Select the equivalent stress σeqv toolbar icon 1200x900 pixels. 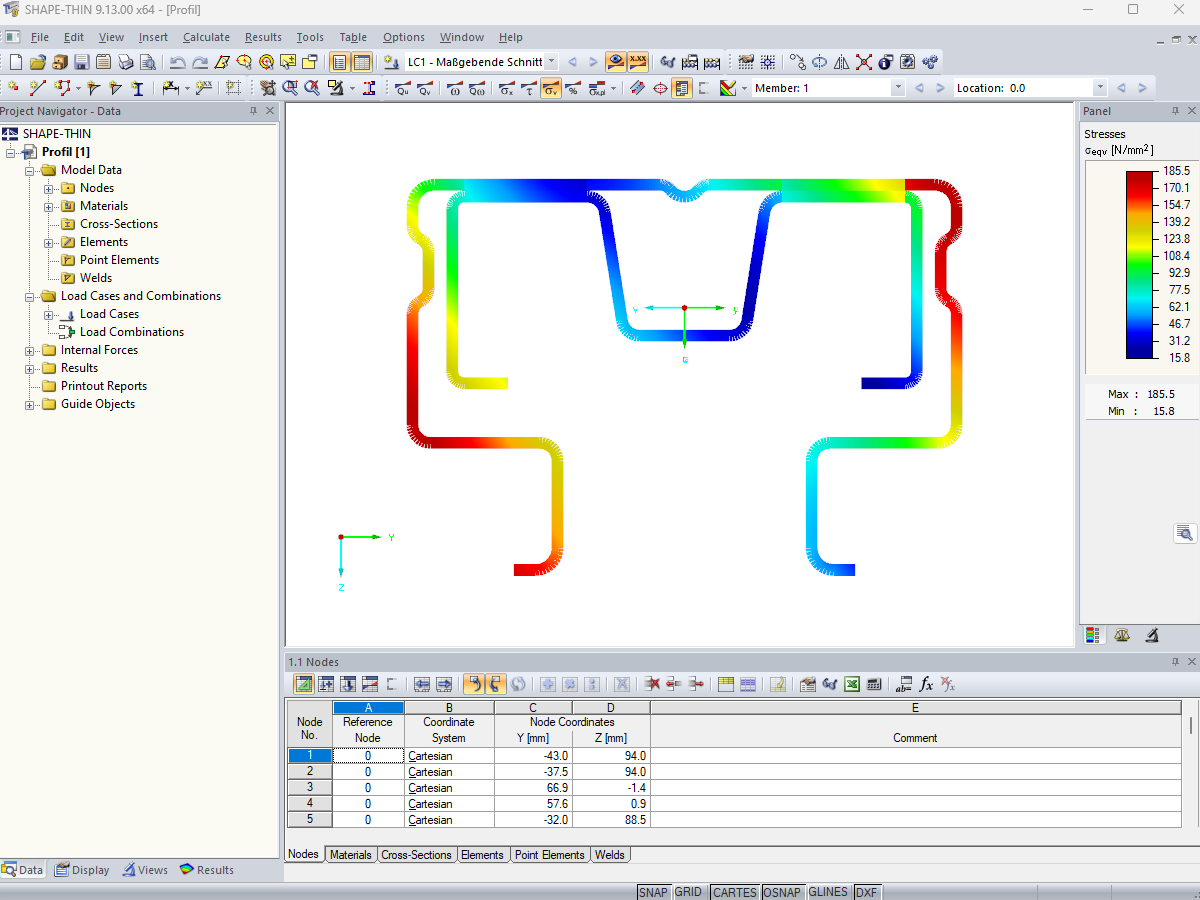[550, 88]
